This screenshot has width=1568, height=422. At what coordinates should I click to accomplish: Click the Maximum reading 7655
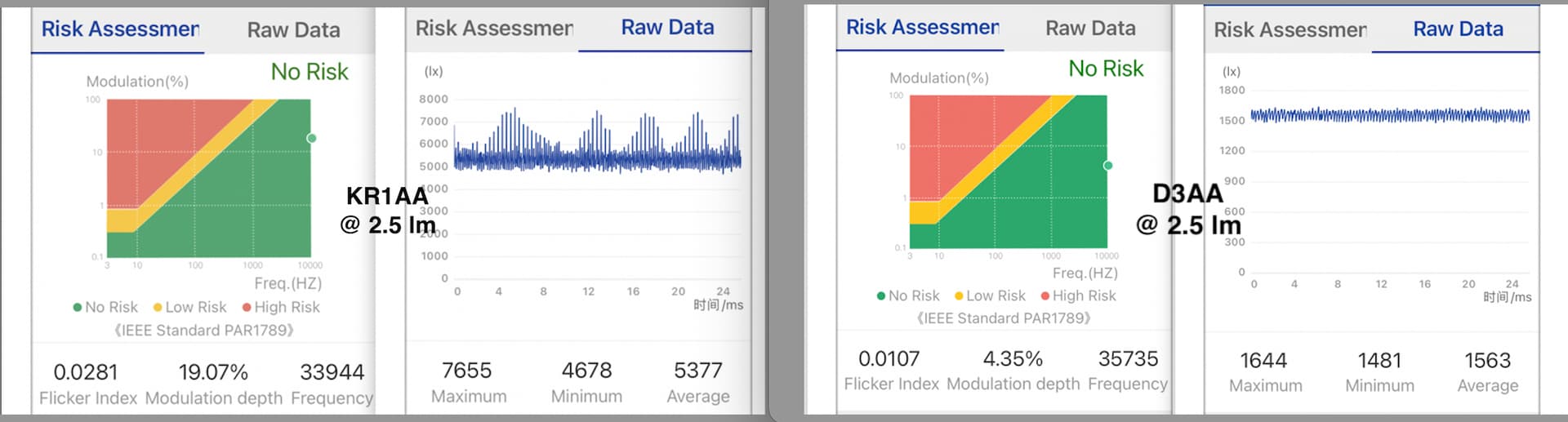467,371
